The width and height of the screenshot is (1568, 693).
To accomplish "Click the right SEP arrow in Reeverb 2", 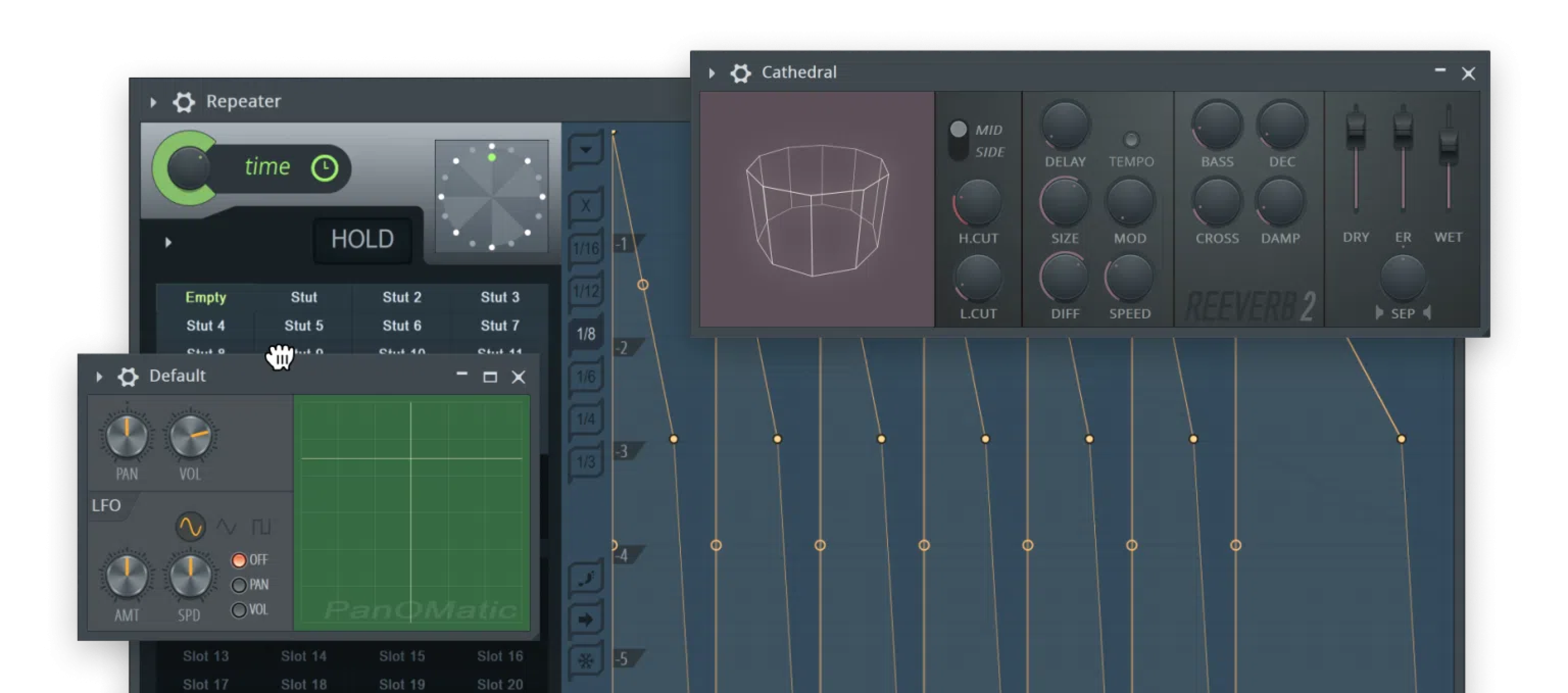I will 1427,313.
